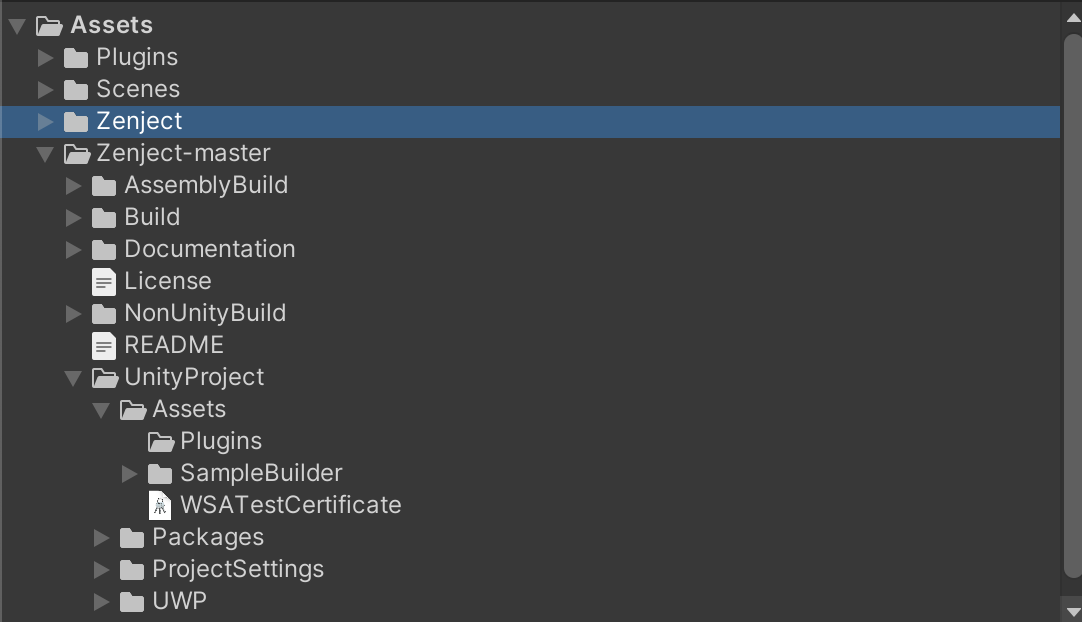
Task: Click the UnityProject folder icon
Action: 105,378
